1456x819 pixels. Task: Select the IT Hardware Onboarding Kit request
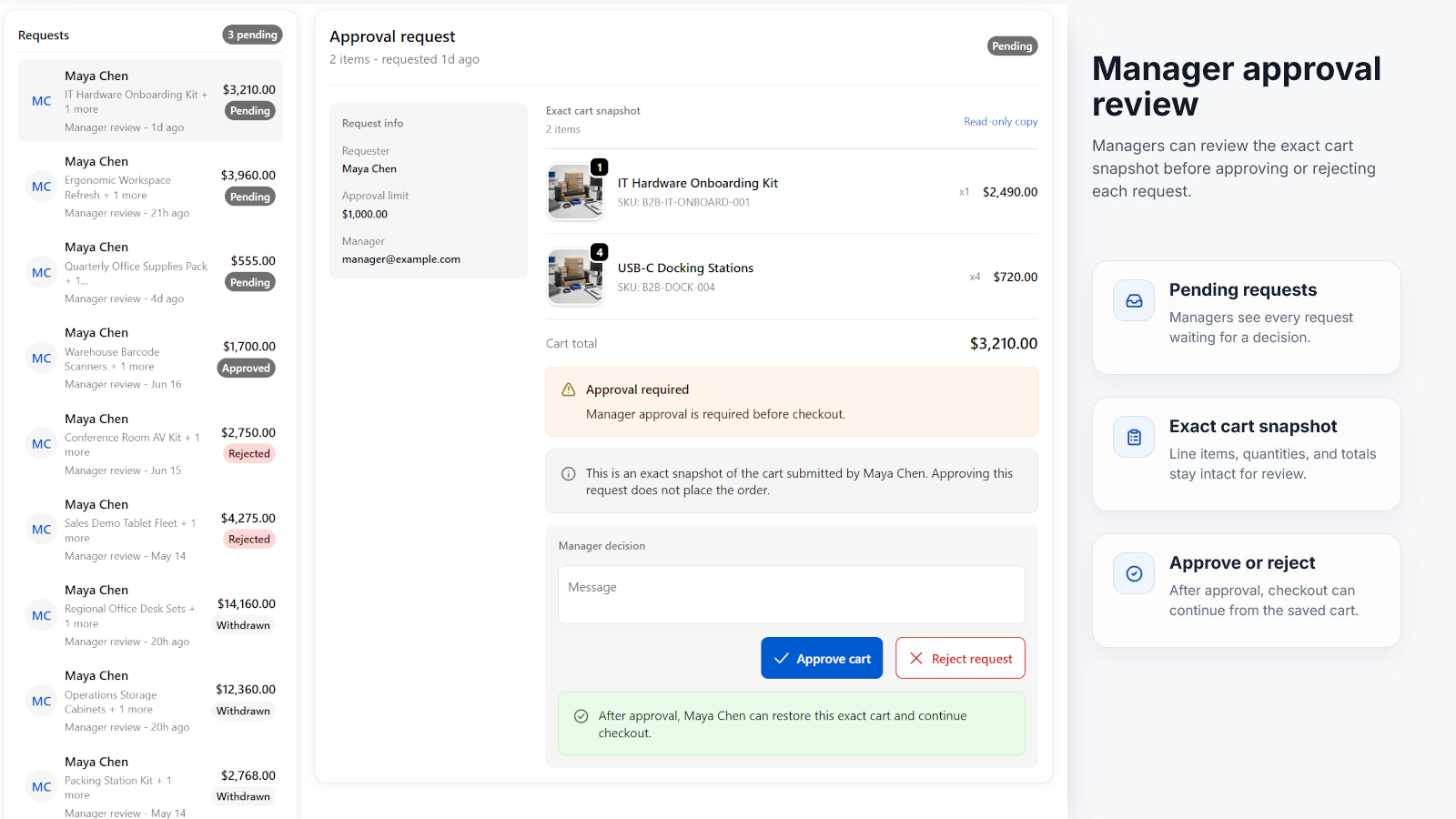tap(150, 101)
